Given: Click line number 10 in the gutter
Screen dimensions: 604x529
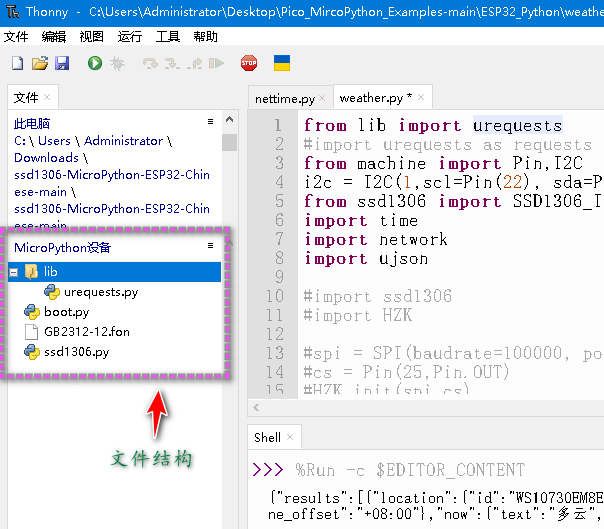Looking at the screenshot, I should click(x=275, y=296).
